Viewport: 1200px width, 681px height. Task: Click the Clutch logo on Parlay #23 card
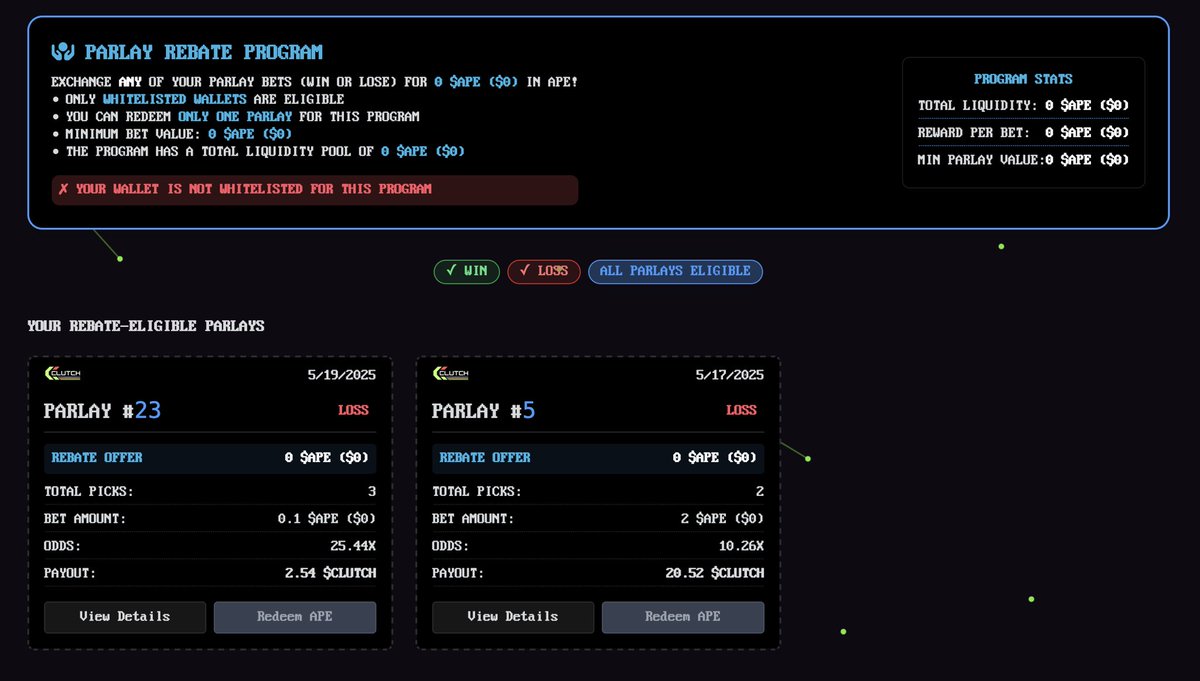point(62,374)
